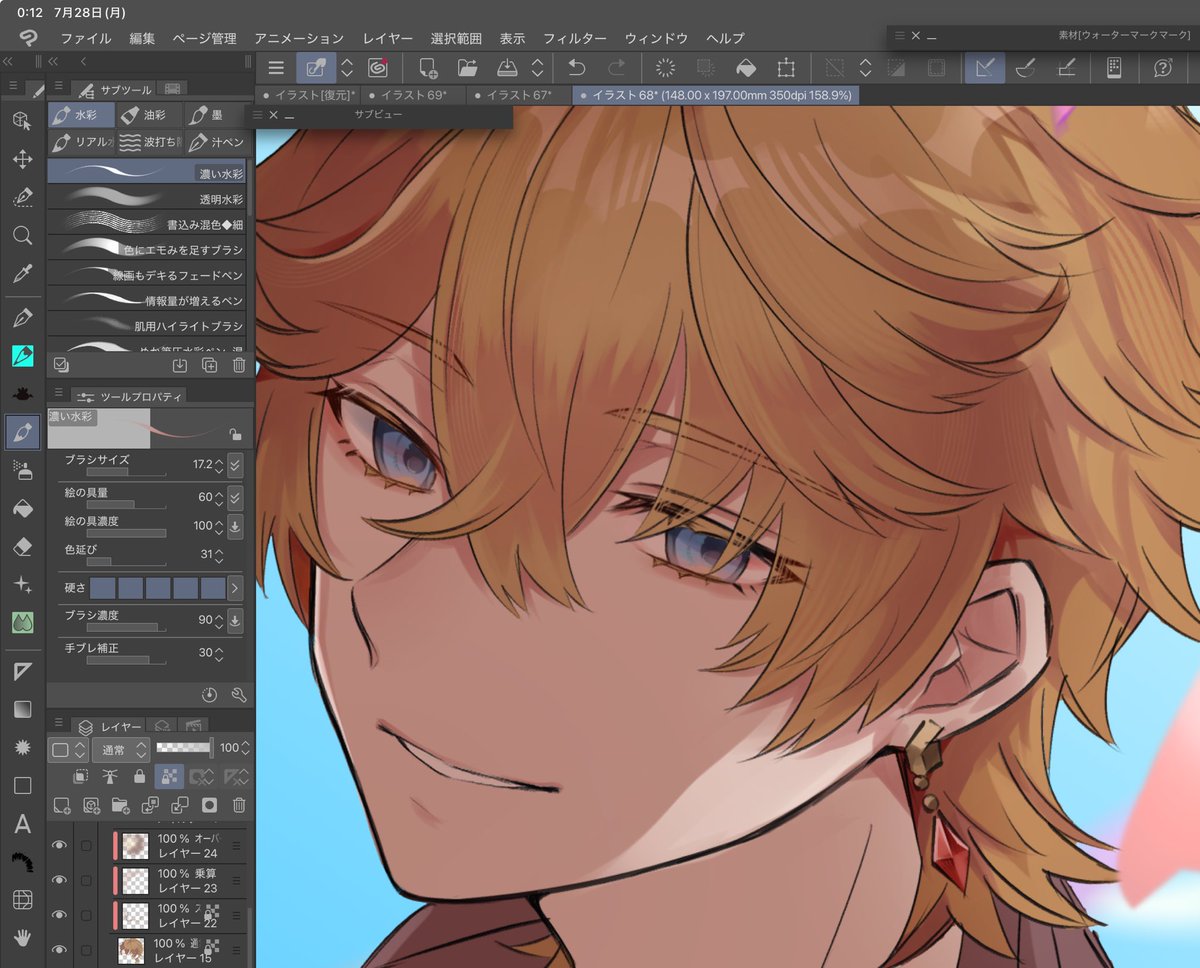This screenshot has width=1200, height=968.
Task: Click the Open file folder icon
Action: pyautogui.click(x=467, y=68)
